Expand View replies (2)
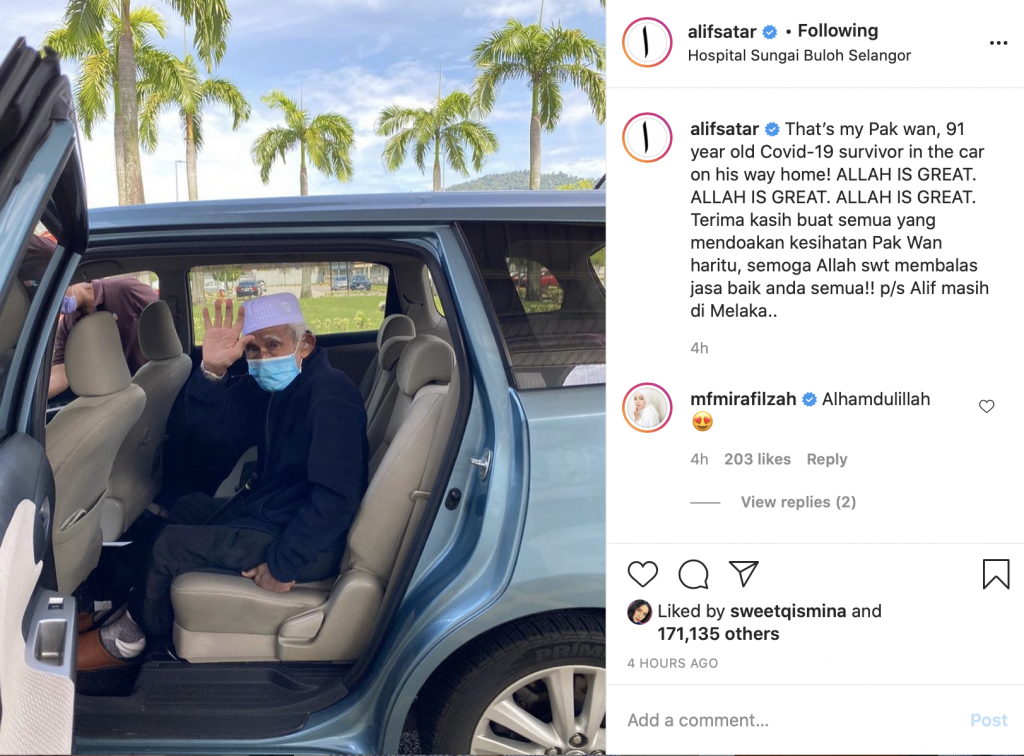Screen dimensions: 1024x756 click(798, 502)
